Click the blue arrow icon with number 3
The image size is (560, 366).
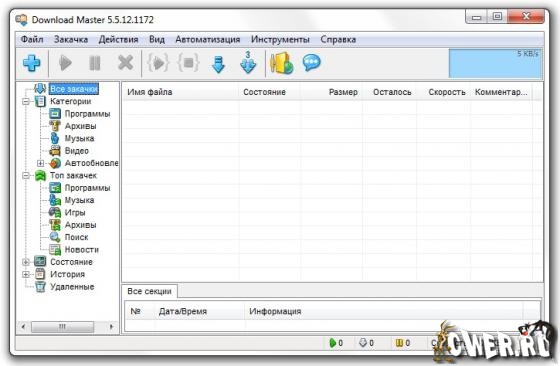pos(248,62)
